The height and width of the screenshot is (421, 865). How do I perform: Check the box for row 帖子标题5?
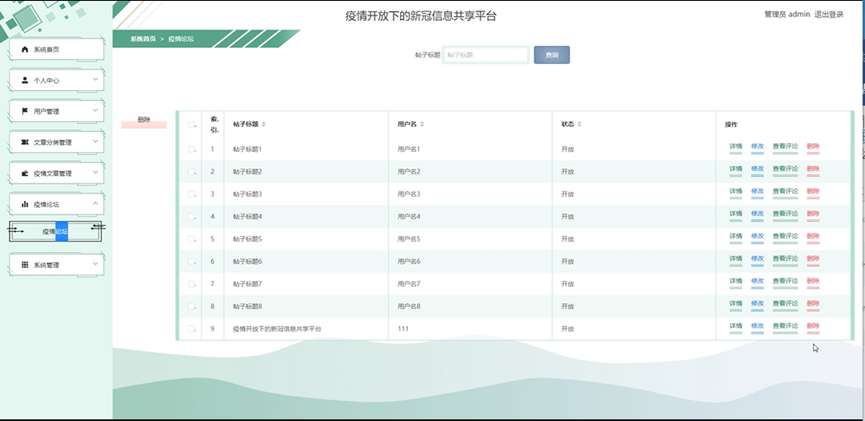click(191, 239)
